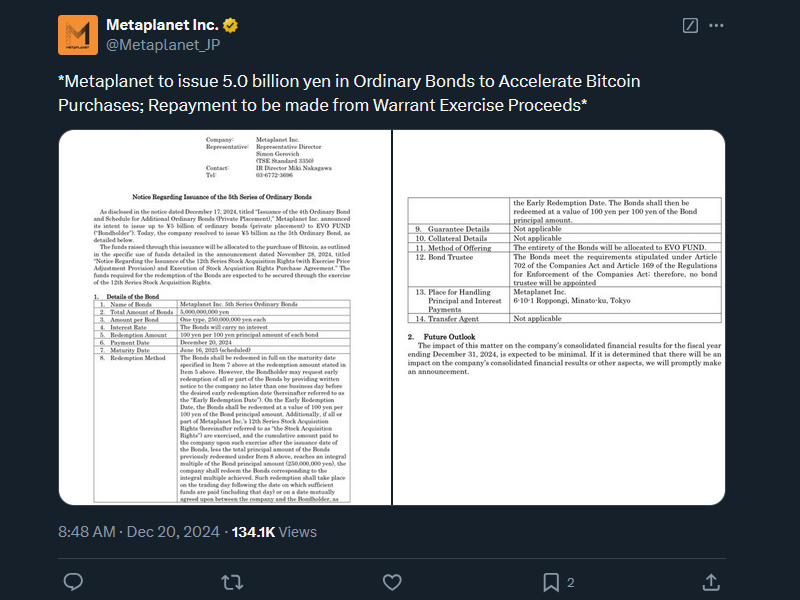
Task: Click the bookmark count number 2
Action: pos(570,582)
